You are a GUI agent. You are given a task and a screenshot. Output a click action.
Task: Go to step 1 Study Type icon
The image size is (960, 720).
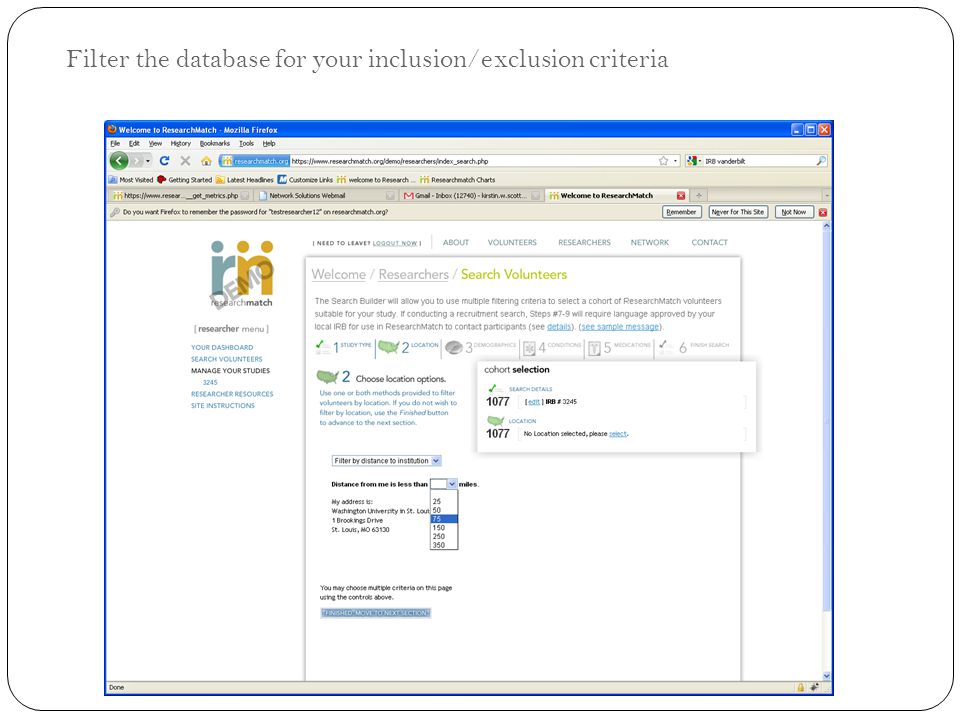point(323,347)
